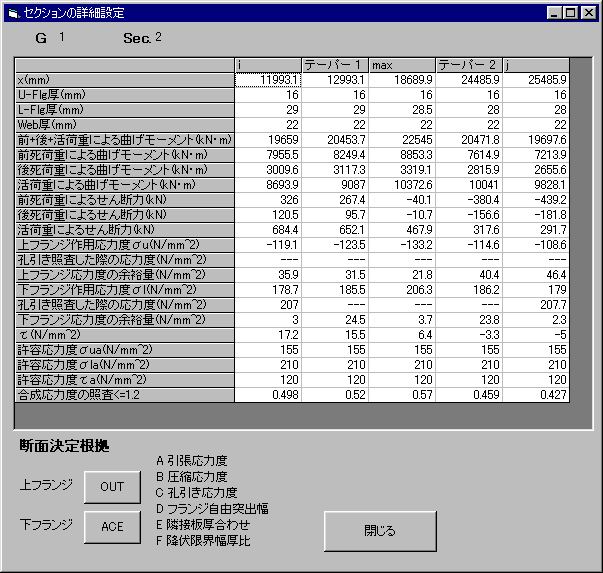603x573 pixels.
Task: Click the 'D フランジ自由突出幅' legend label
Action: (x=212, y=509)
